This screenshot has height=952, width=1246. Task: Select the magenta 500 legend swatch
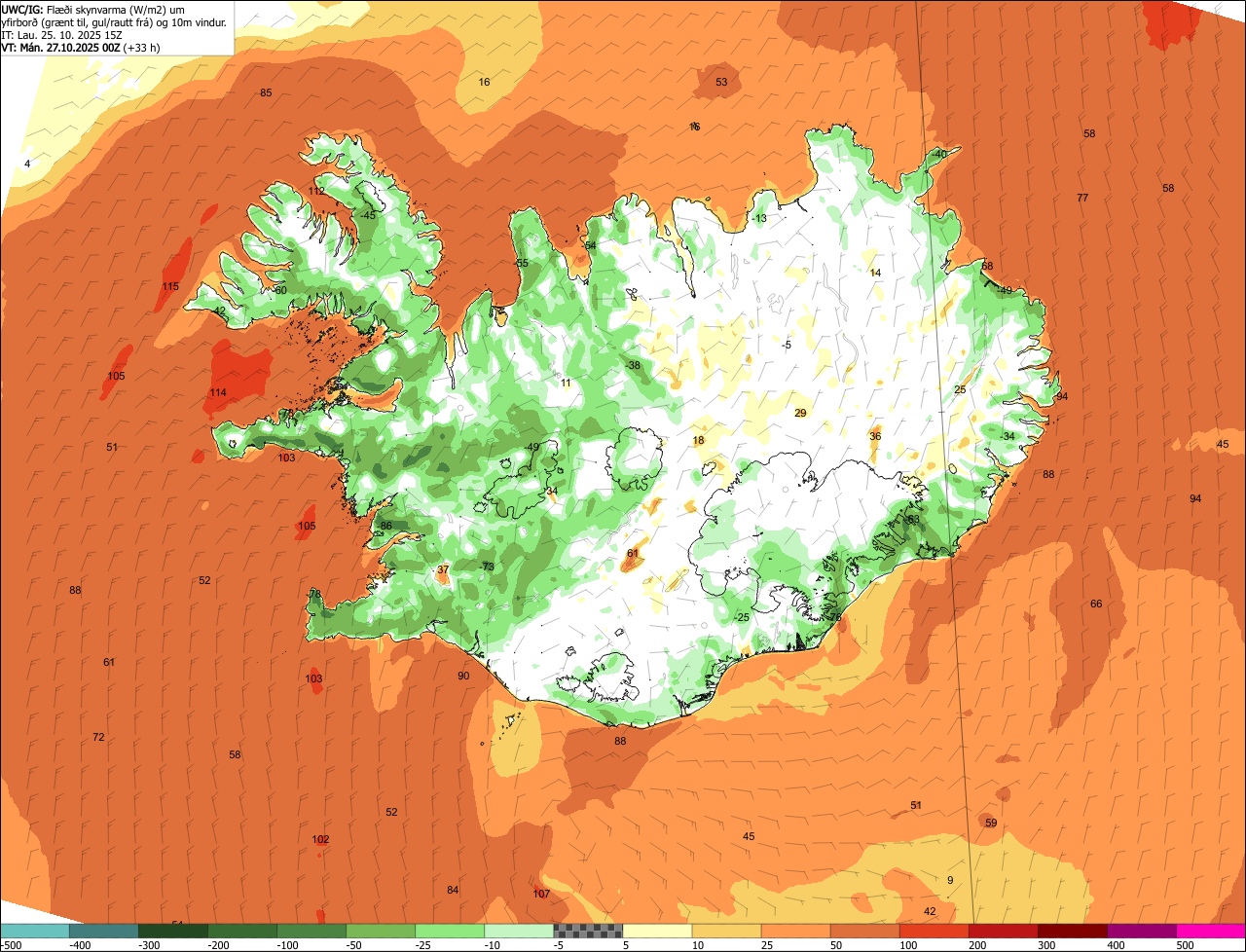(1211, 932)
